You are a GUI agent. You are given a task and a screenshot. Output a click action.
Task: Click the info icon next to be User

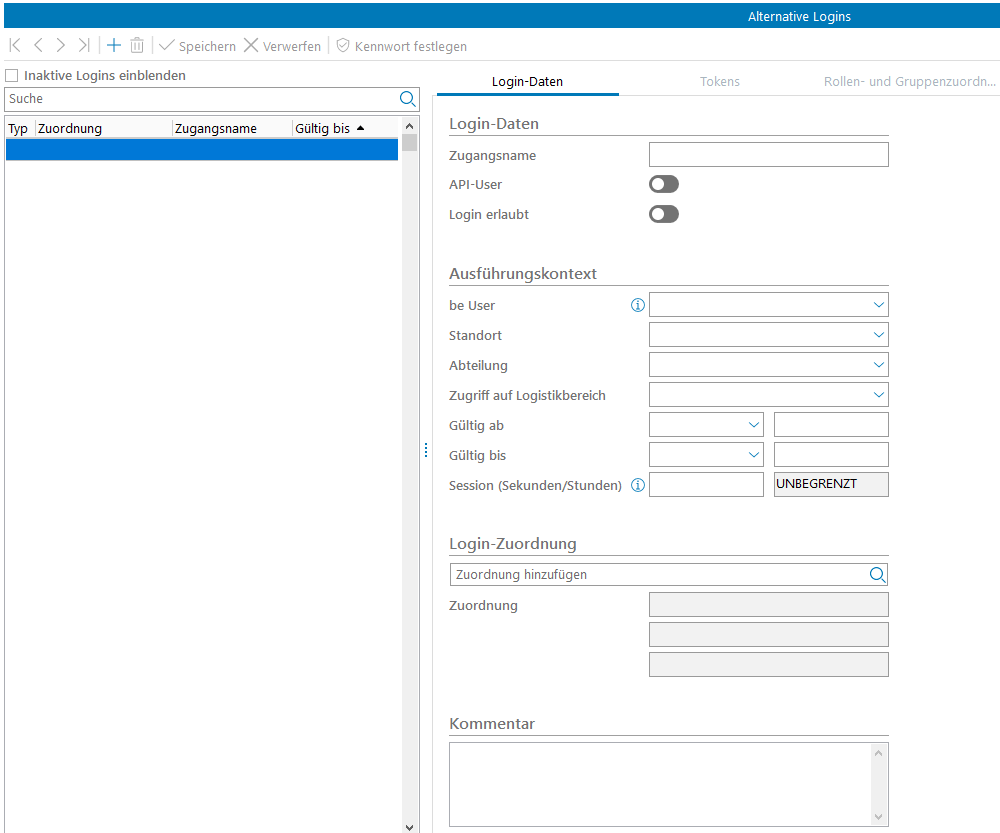click(x=638, y=305)
